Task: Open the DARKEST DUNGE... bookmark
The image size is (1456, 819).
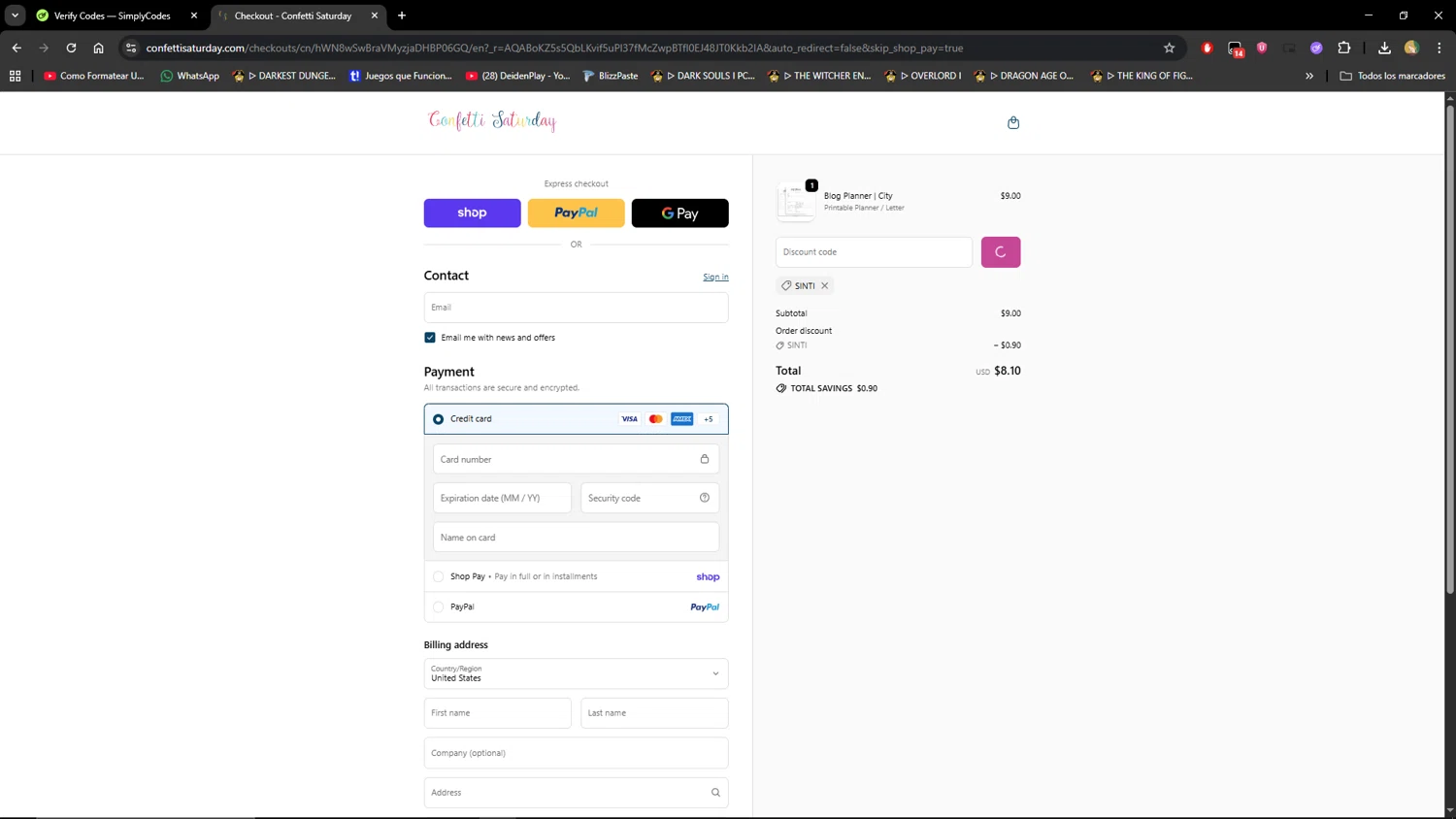Action: pyautogui.click(x=284, y=76)
